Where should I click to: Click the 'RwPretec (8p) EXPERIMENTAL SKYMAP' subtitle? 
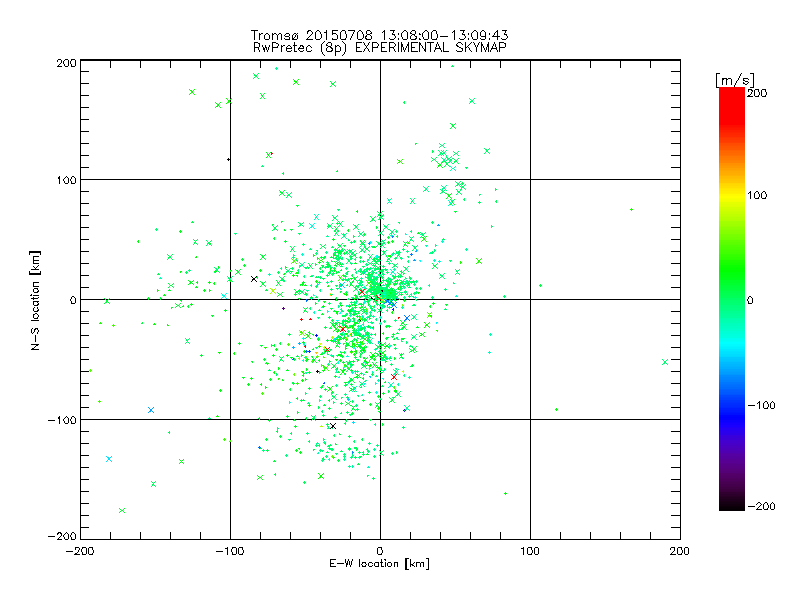click(379, 48)
